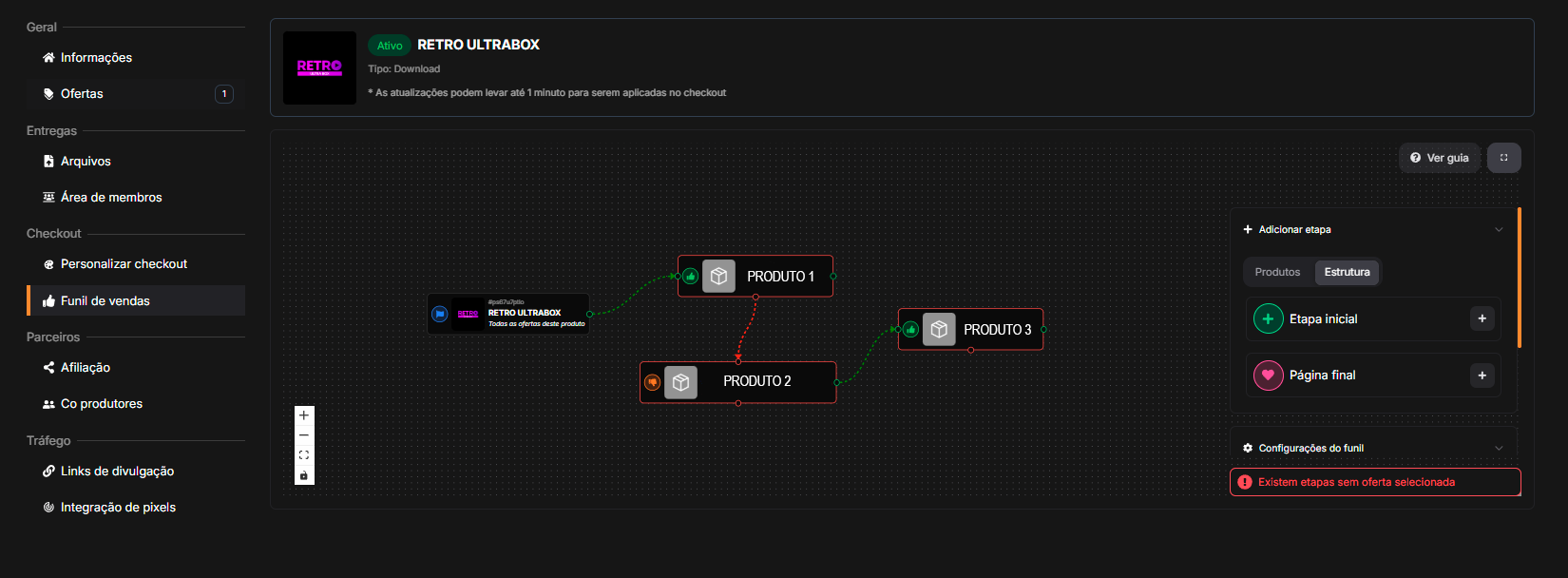Screen dimensions: 1568x578
Task: Click the blue flag icon on start node
Action: (x=440, y=314)
